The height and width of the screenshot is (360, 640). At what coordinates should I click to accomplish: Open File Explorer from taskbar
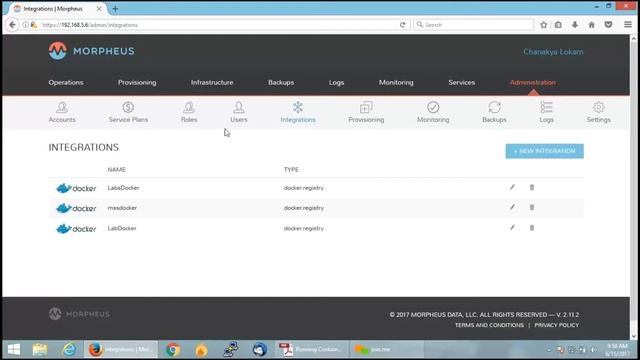click(x=40, y=349)
